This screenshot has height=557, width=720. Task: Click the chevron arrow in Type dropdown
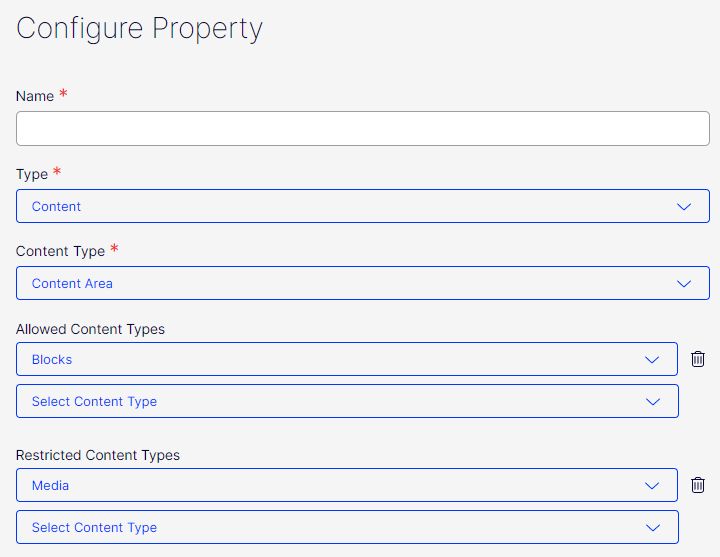(684, 207)
